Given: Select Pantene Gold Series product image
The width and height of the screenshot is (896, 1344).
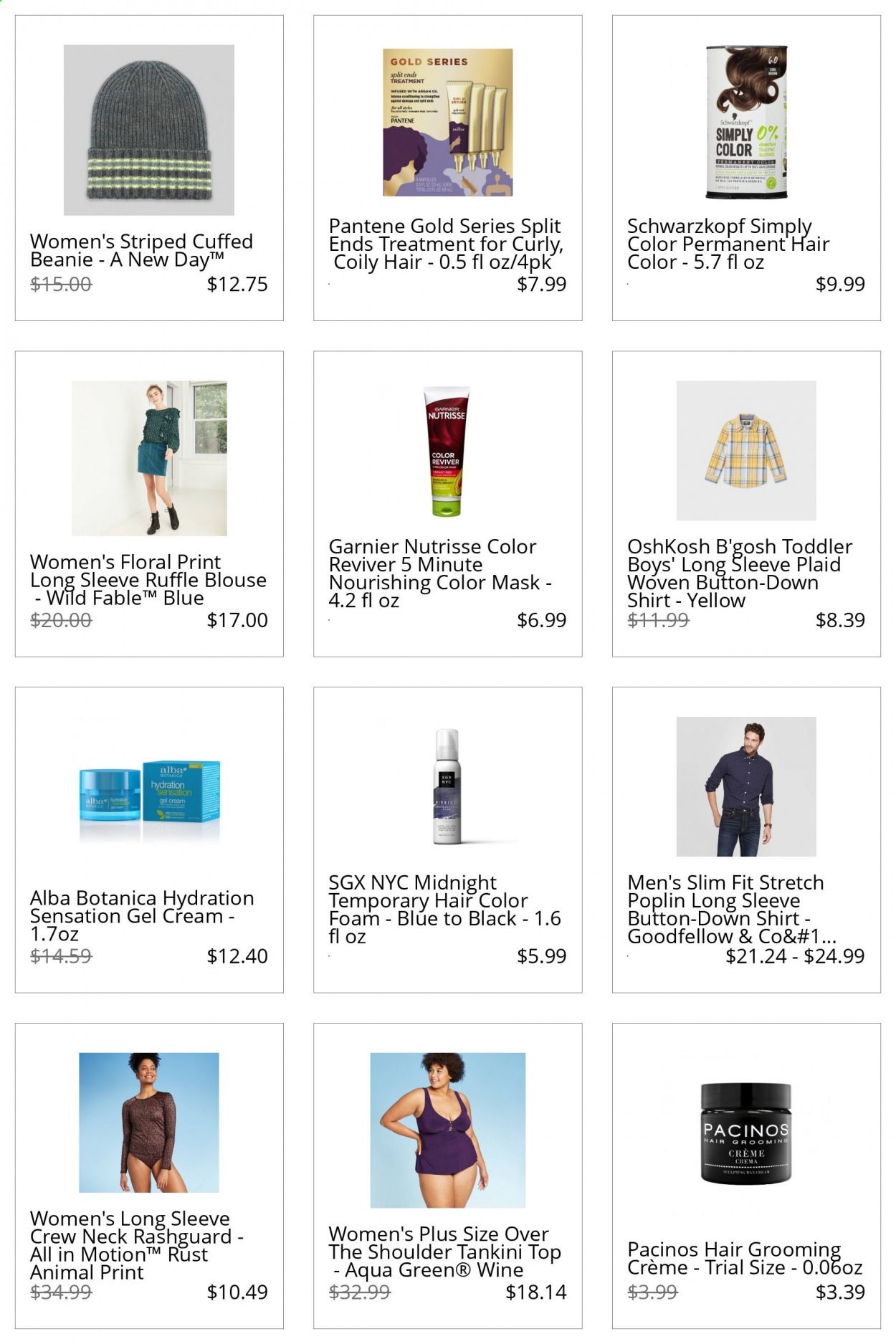Looking at the screenshot, I should (x=448, y=122).
